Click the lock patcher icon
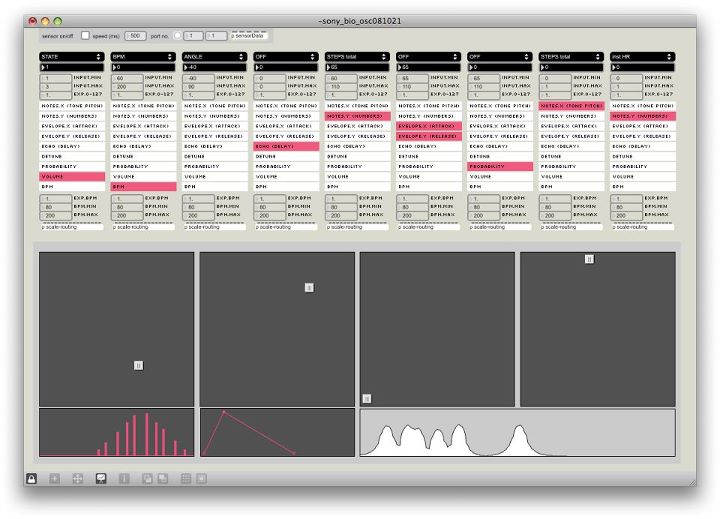Image resolution: width=720 pixels, height=519 pixels. point(31,479)
